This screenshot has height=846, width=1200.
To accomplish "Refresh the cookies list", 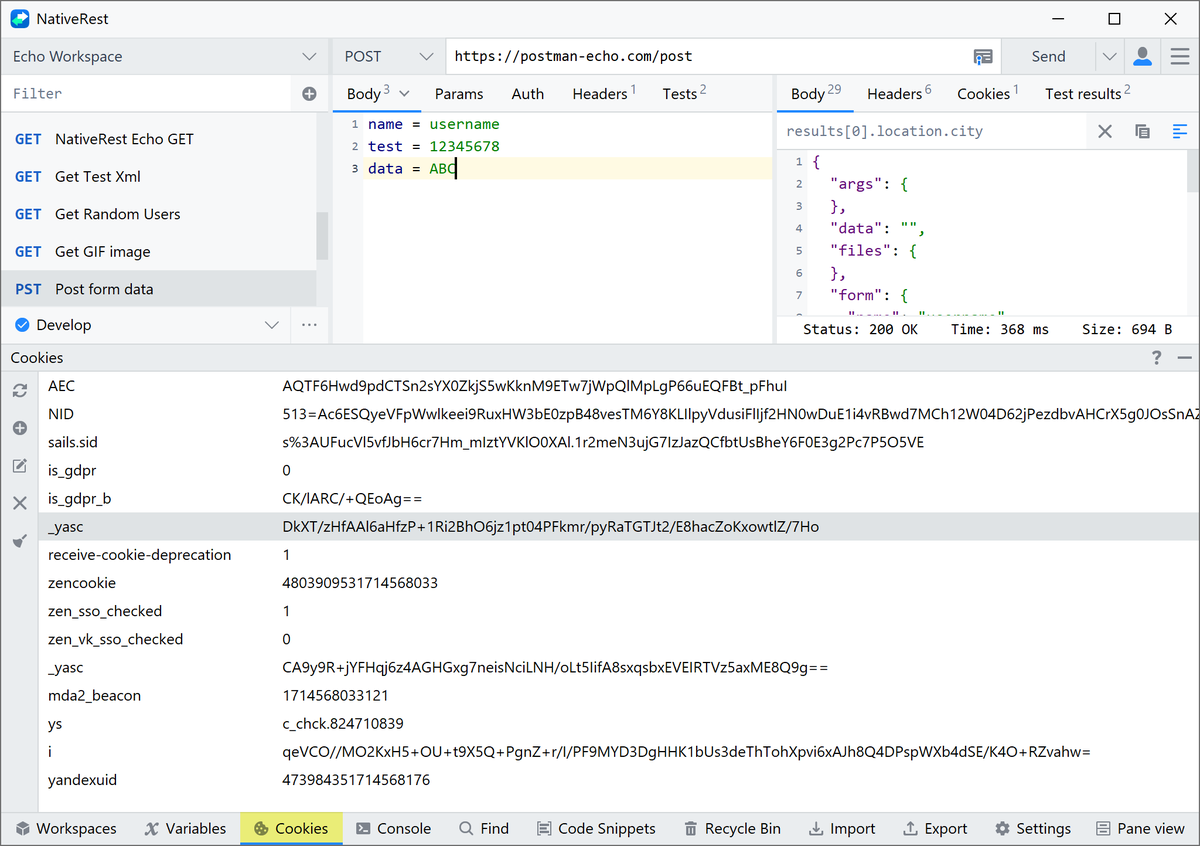I will point(19,390).
